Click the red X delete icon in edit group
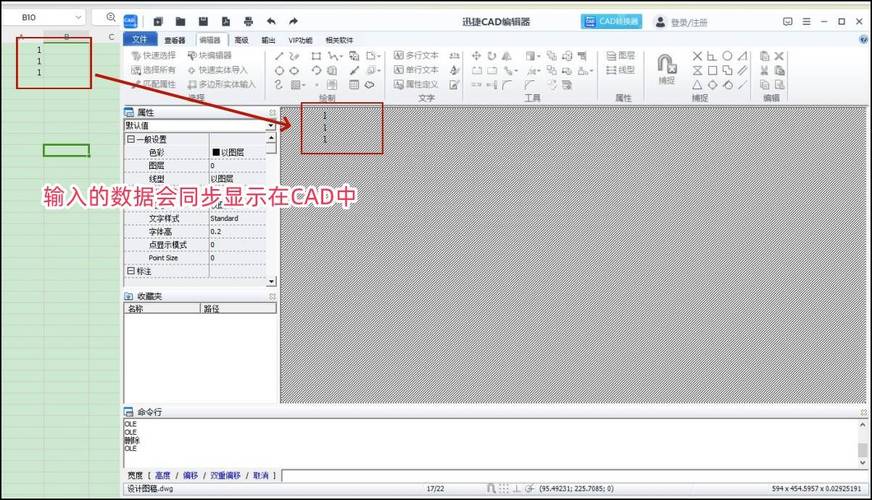This screenshot has height=500, width=872. pyautogui.click(x=779, y=56)
